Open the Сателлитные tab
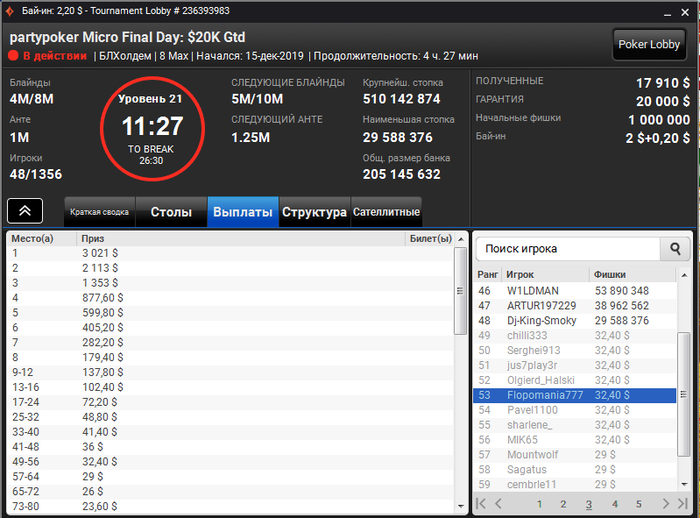Screen dimensions: 700x518 tap(387, 212)
